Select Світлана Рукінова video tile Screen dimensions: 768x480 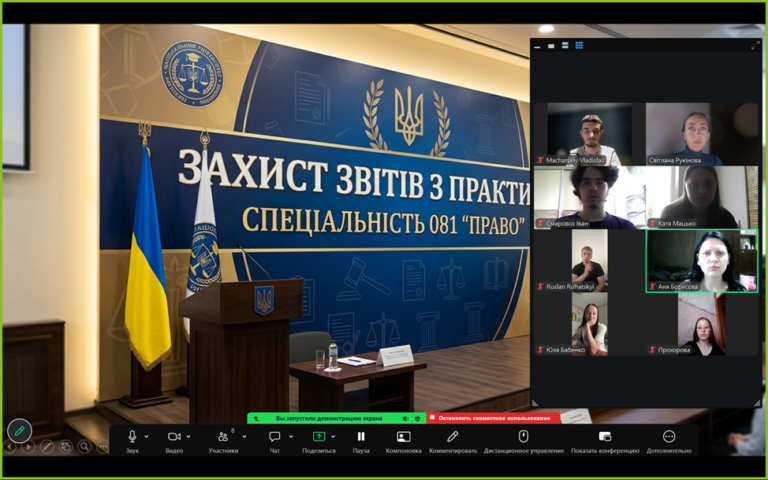(x=702, y=134)
